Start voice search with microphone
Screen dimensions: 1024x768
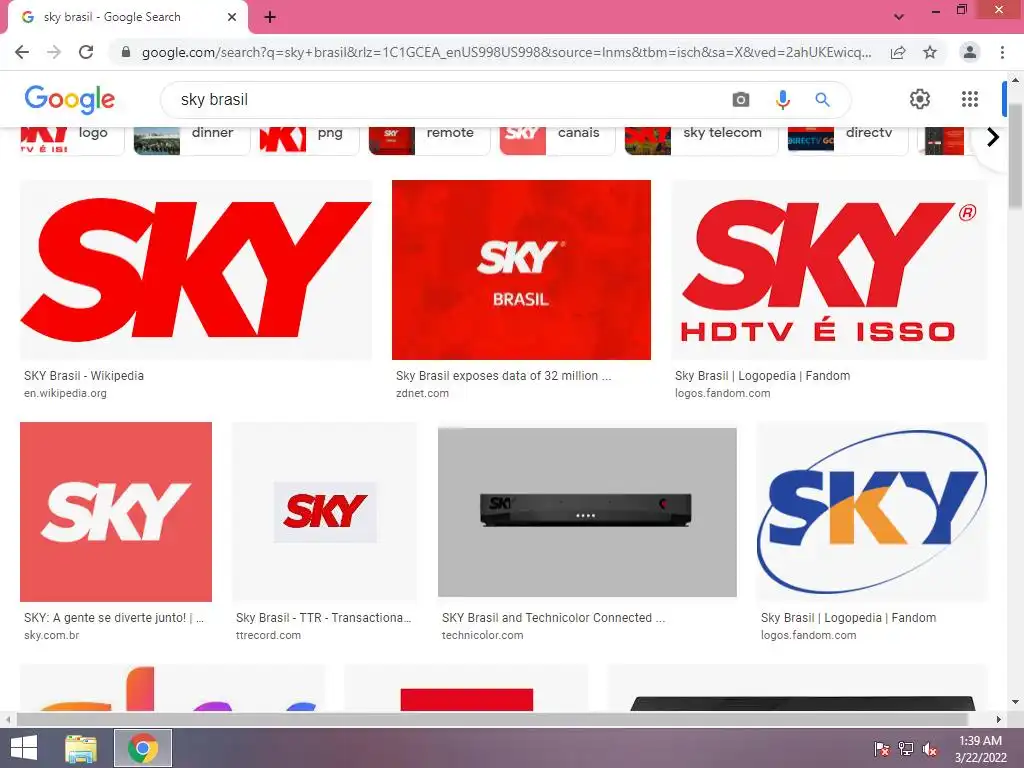click(782, 99)
